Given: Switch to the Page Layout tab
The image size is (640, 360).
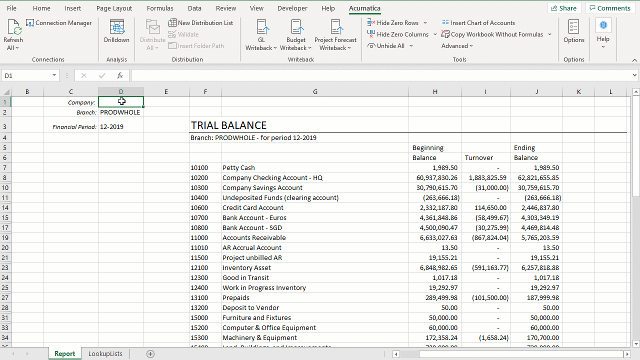Looking at the screenshot, I should (114, 8).
